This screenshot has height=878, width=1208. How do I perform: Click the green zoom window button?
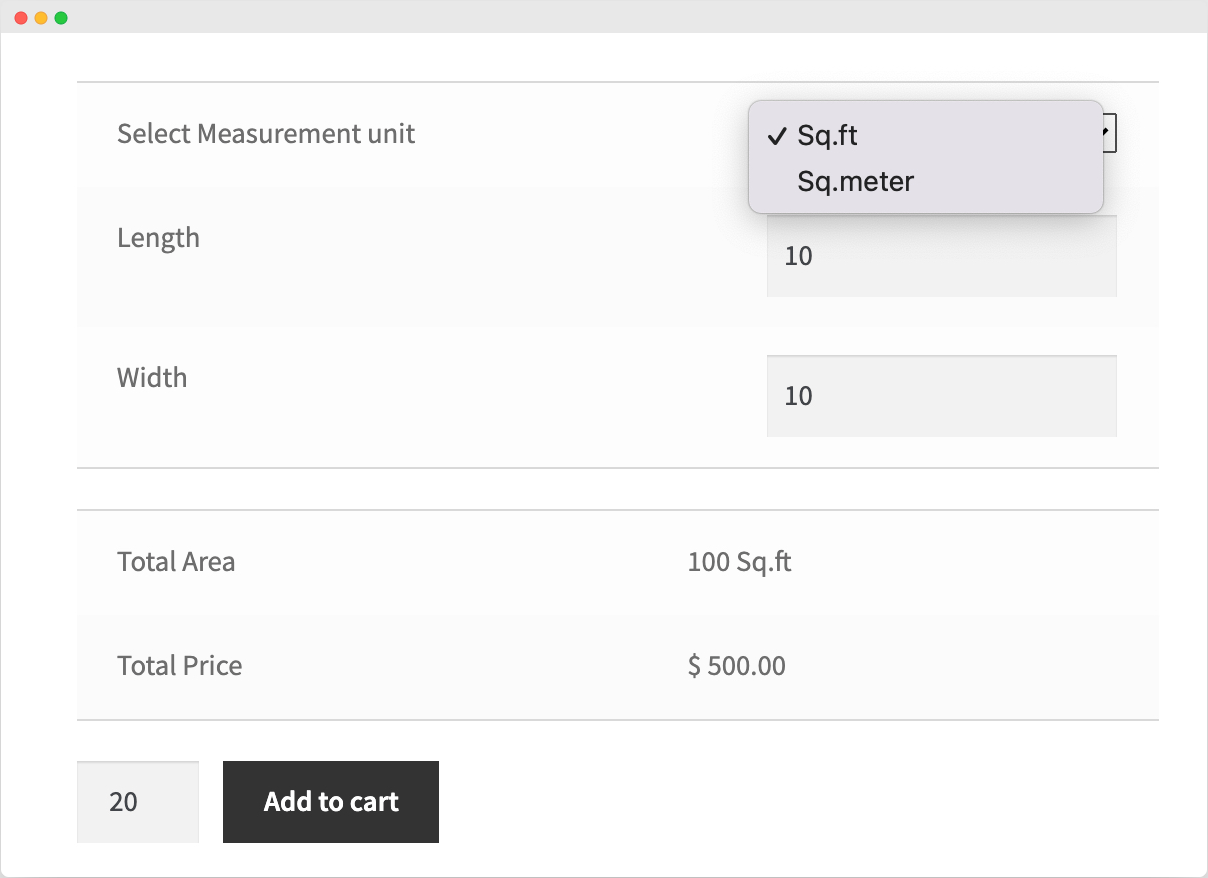62,17
